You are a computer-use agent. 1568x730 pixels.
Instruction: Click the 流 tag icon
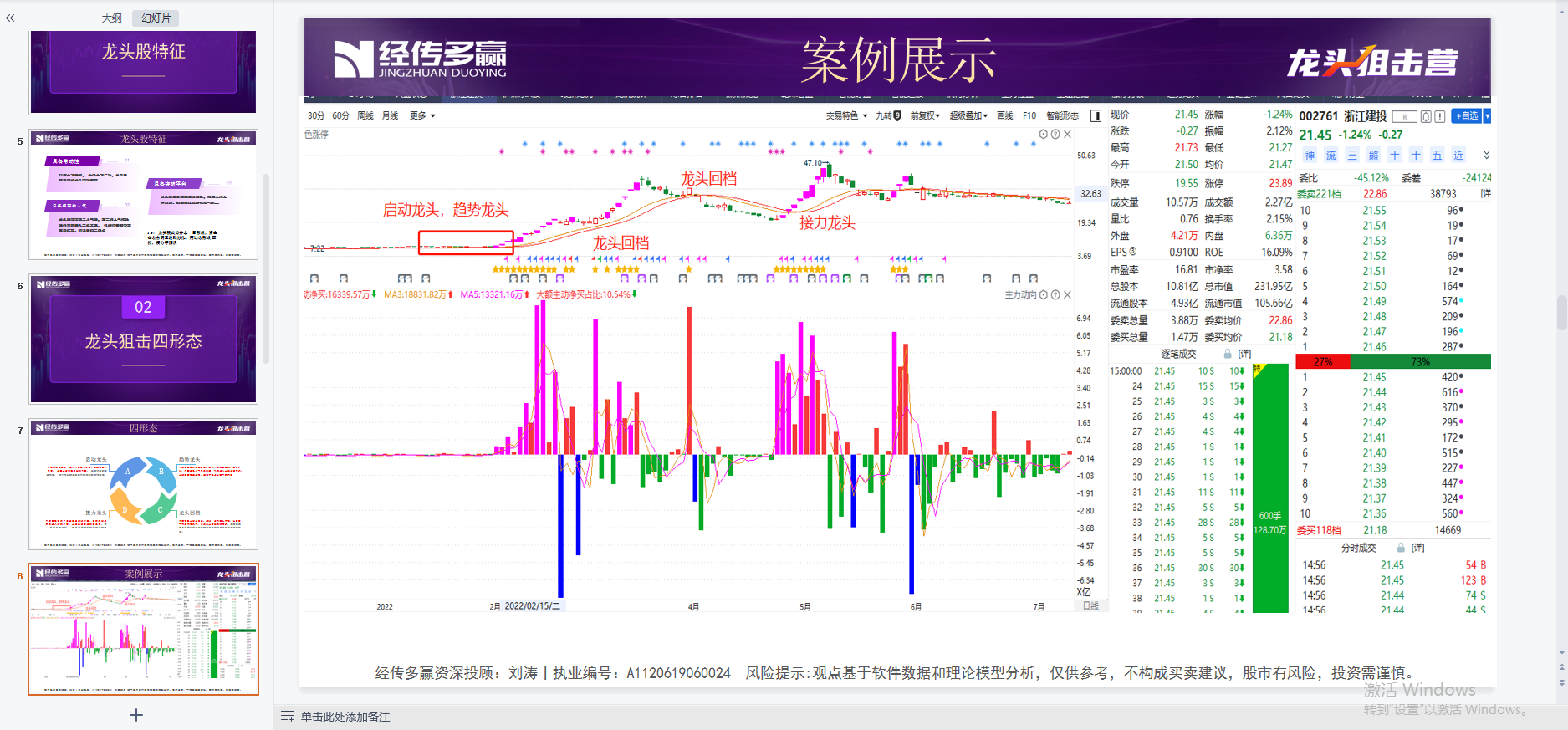tap(1331, 155)
